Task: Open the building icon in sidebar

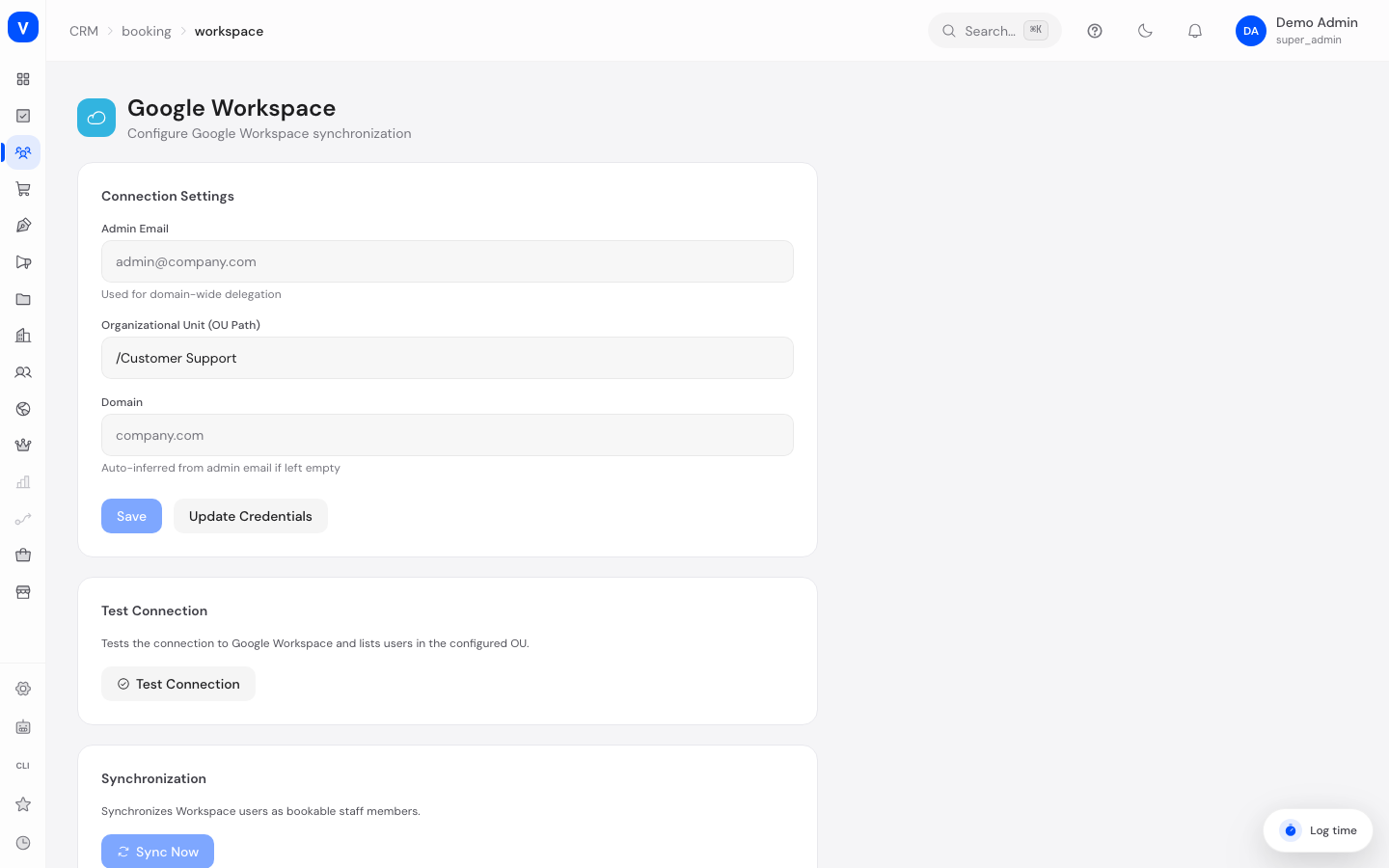Action: click(x=23, y=336)
